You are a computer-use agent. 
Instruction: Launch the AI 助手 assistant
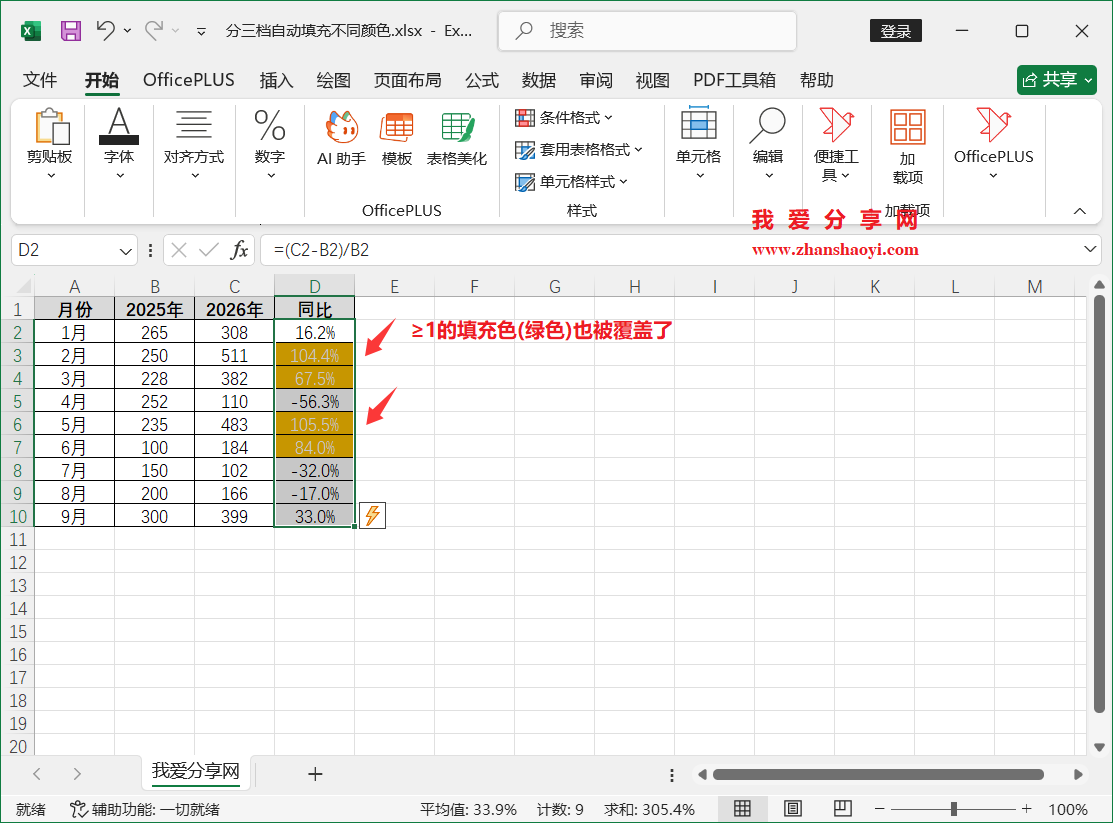tap(341, 138)
